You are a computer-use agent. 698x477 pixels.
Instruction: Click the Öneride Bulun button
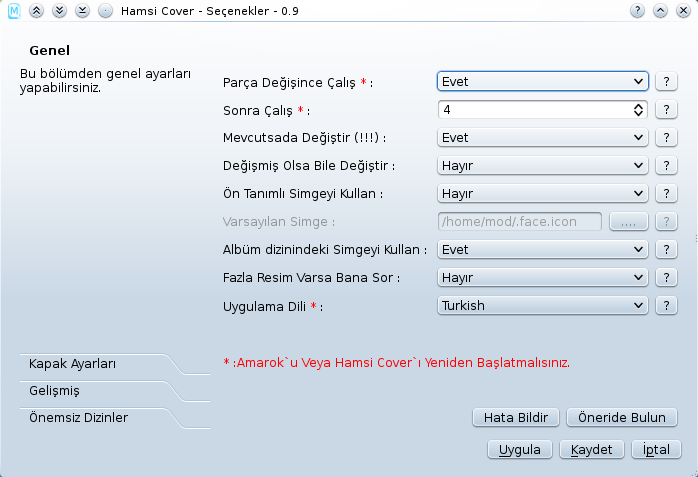click(622, 417)
